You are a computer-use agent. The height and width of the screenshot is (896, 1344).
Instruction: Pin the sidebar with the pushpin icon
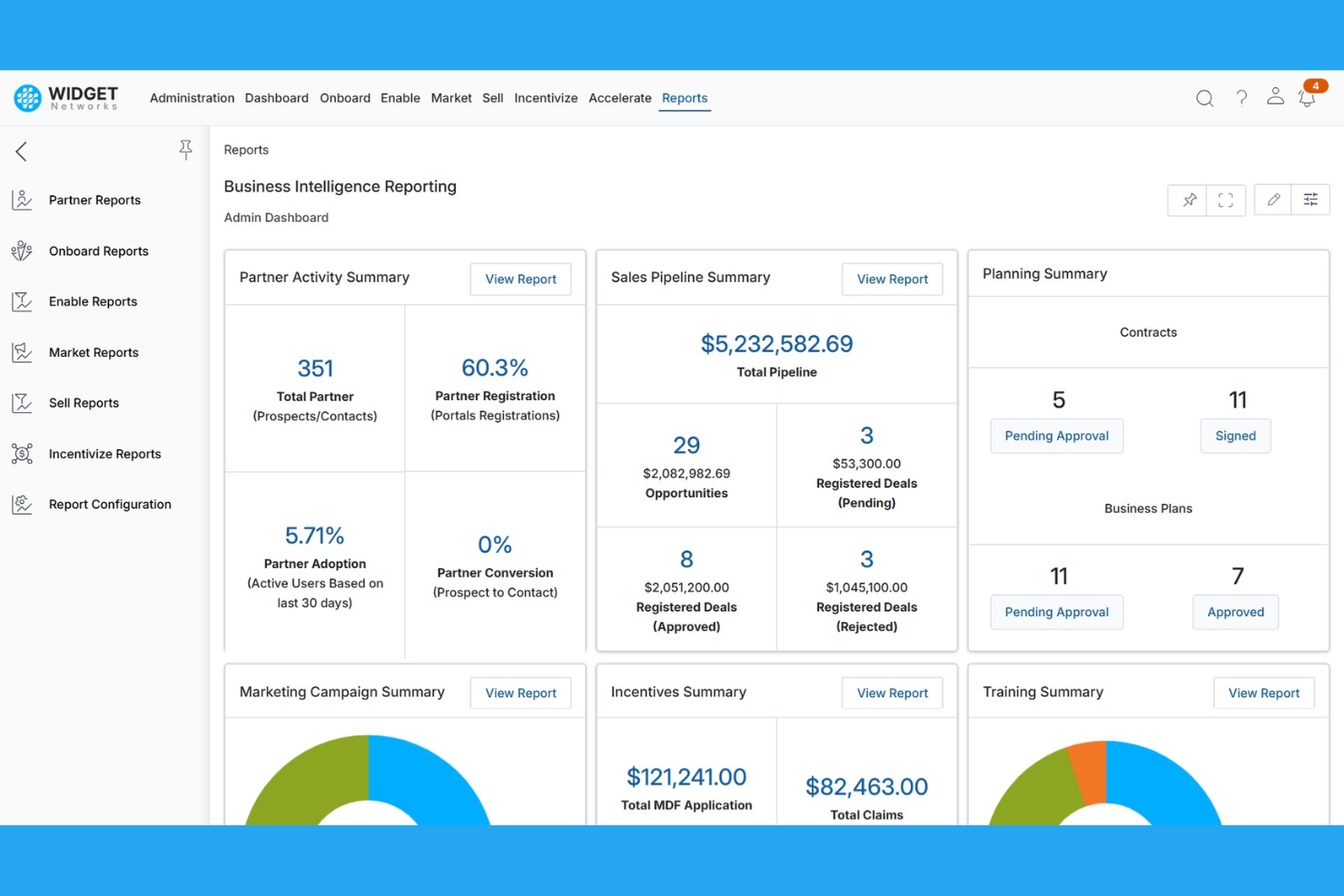tap(185, 150)
